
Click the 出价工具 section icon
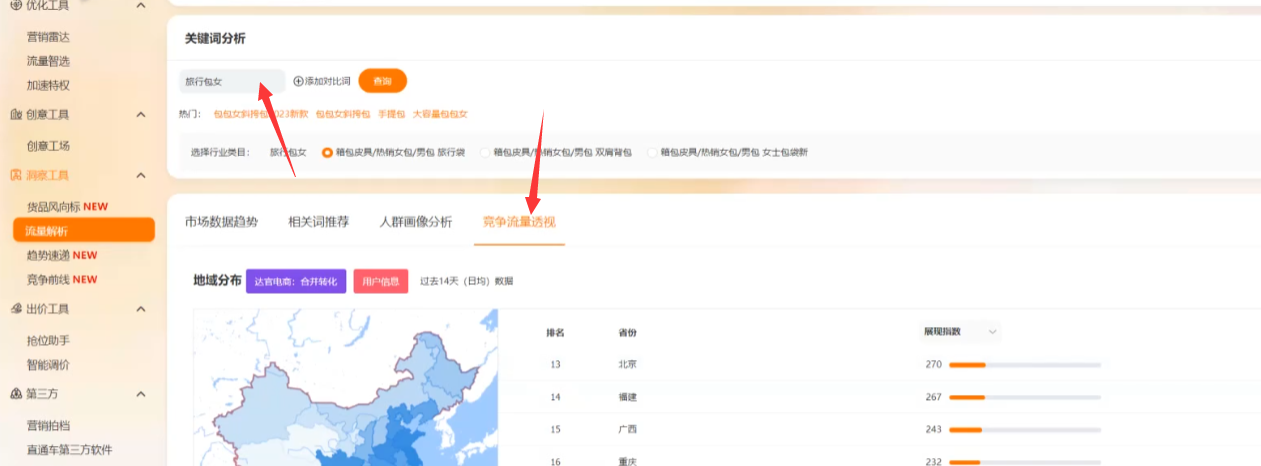pyautogui.click(x=16, y=309)
